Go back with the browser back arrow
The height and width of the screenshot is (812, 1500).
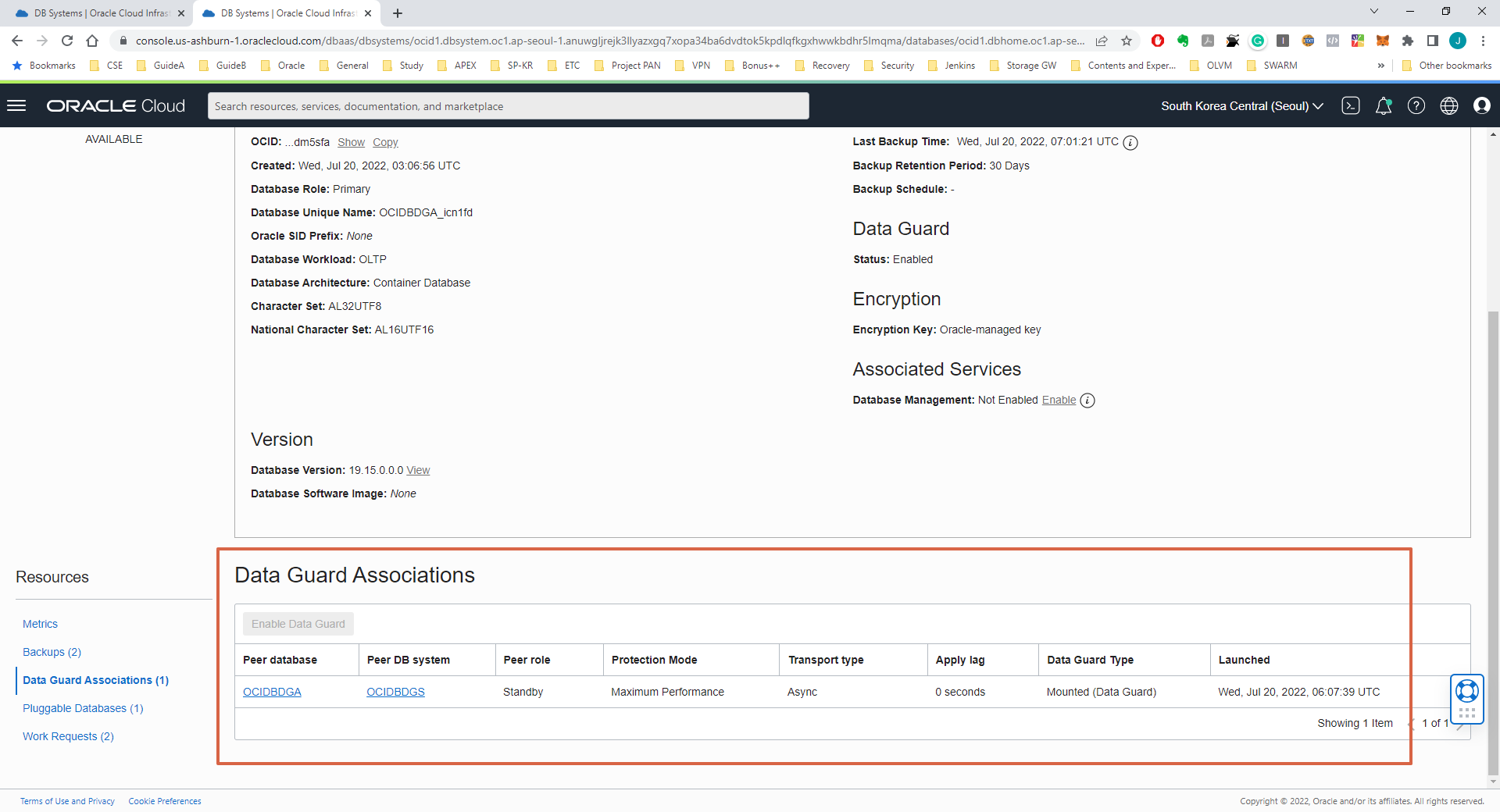(x=17, y=41)
